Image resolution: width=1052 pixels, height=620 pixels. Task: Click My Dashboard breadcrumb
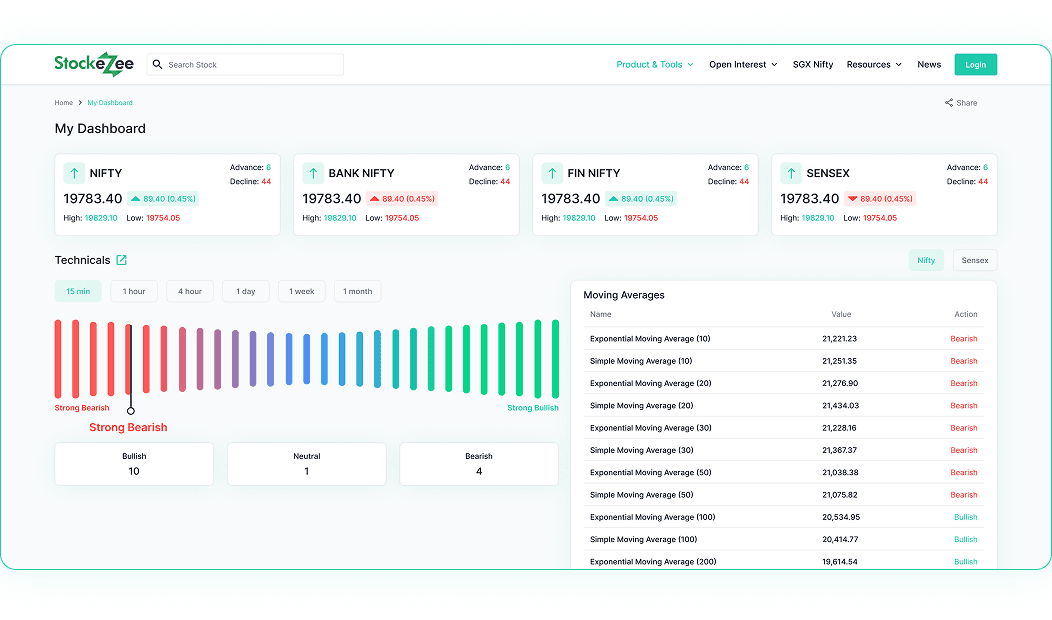[110, 103]
